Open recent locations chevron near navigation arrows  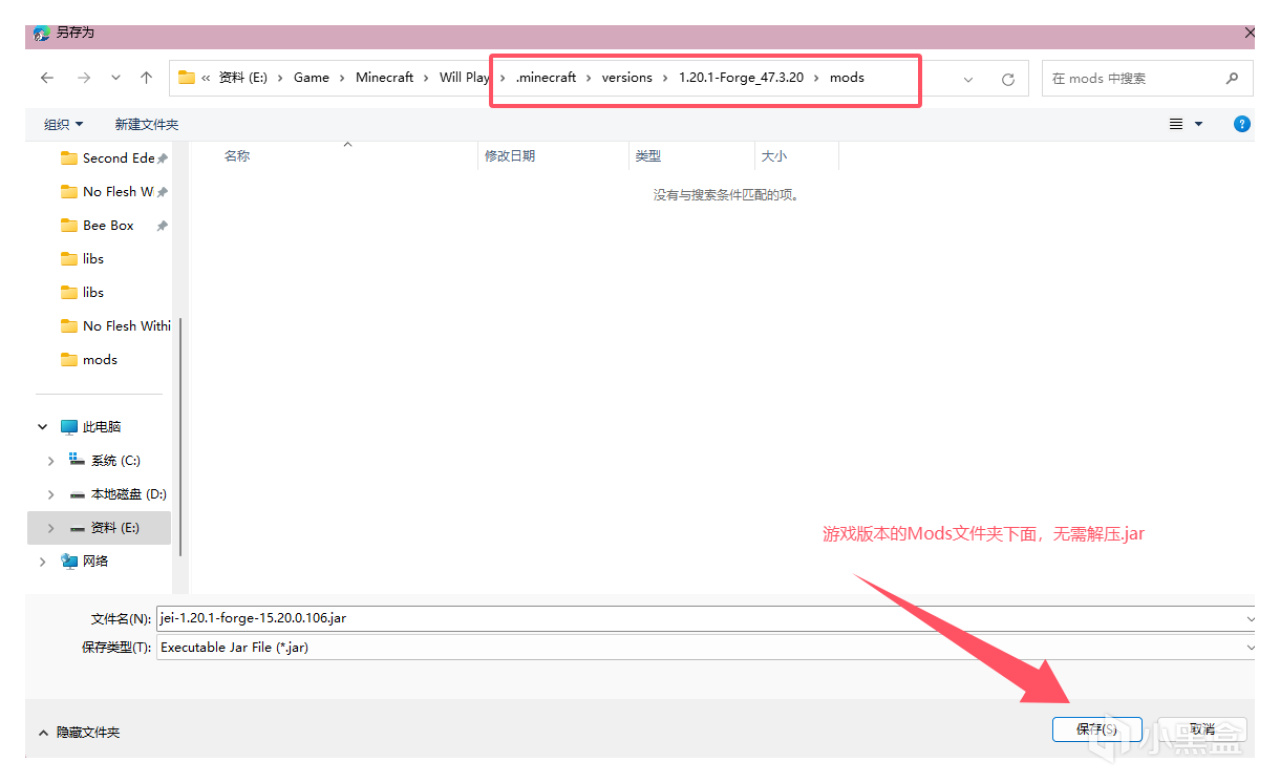(116, 78)
